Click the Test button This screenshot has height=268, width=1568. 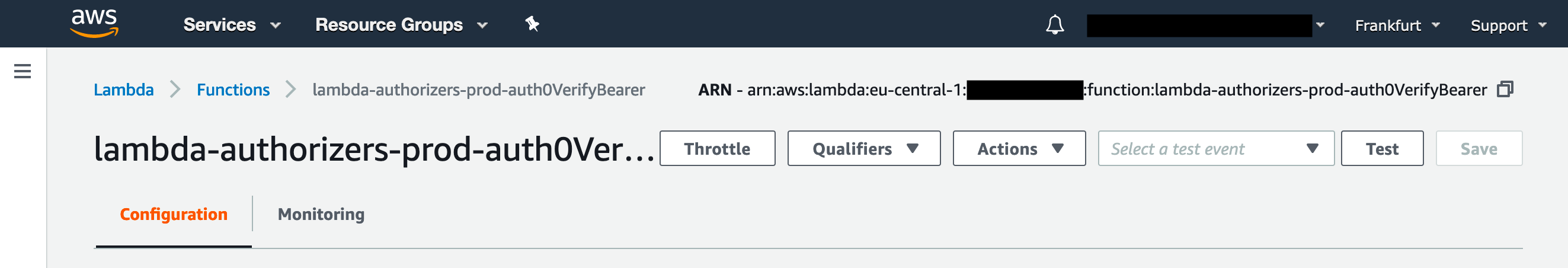(x=1381, y=149)
